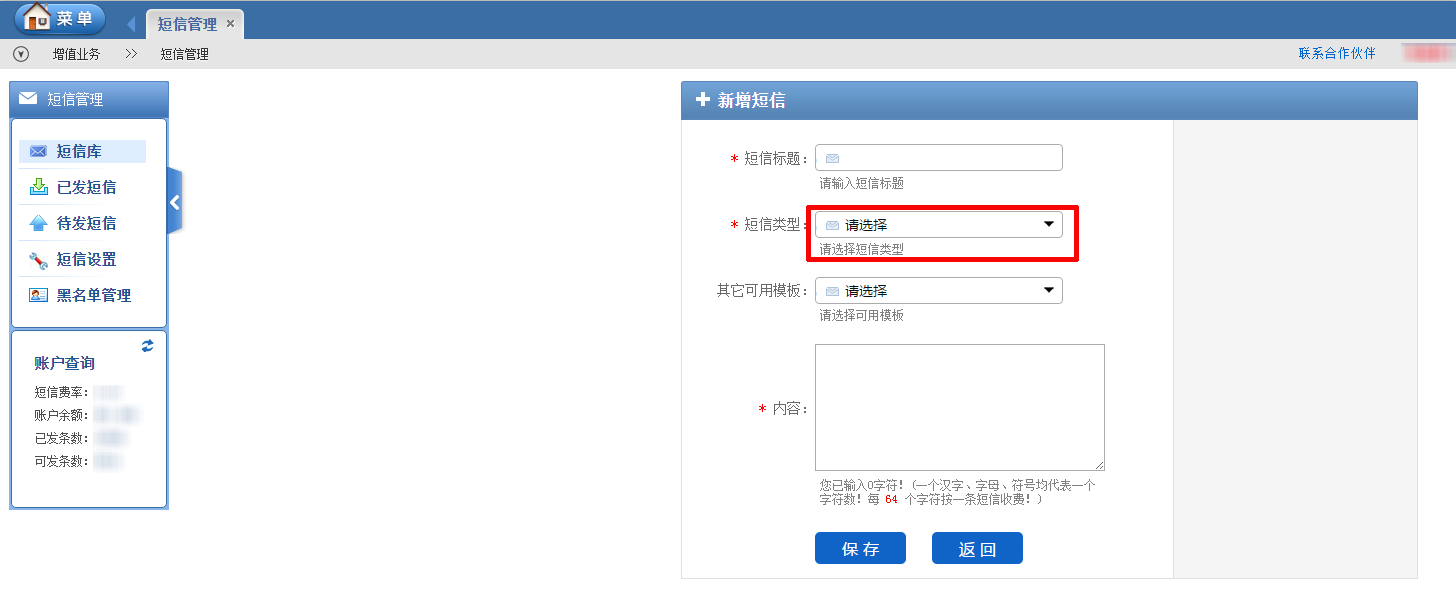1456x601 pixels.
Task: Refresh 账户查询 with the circular arrows icon
Action: coord(147,345)
